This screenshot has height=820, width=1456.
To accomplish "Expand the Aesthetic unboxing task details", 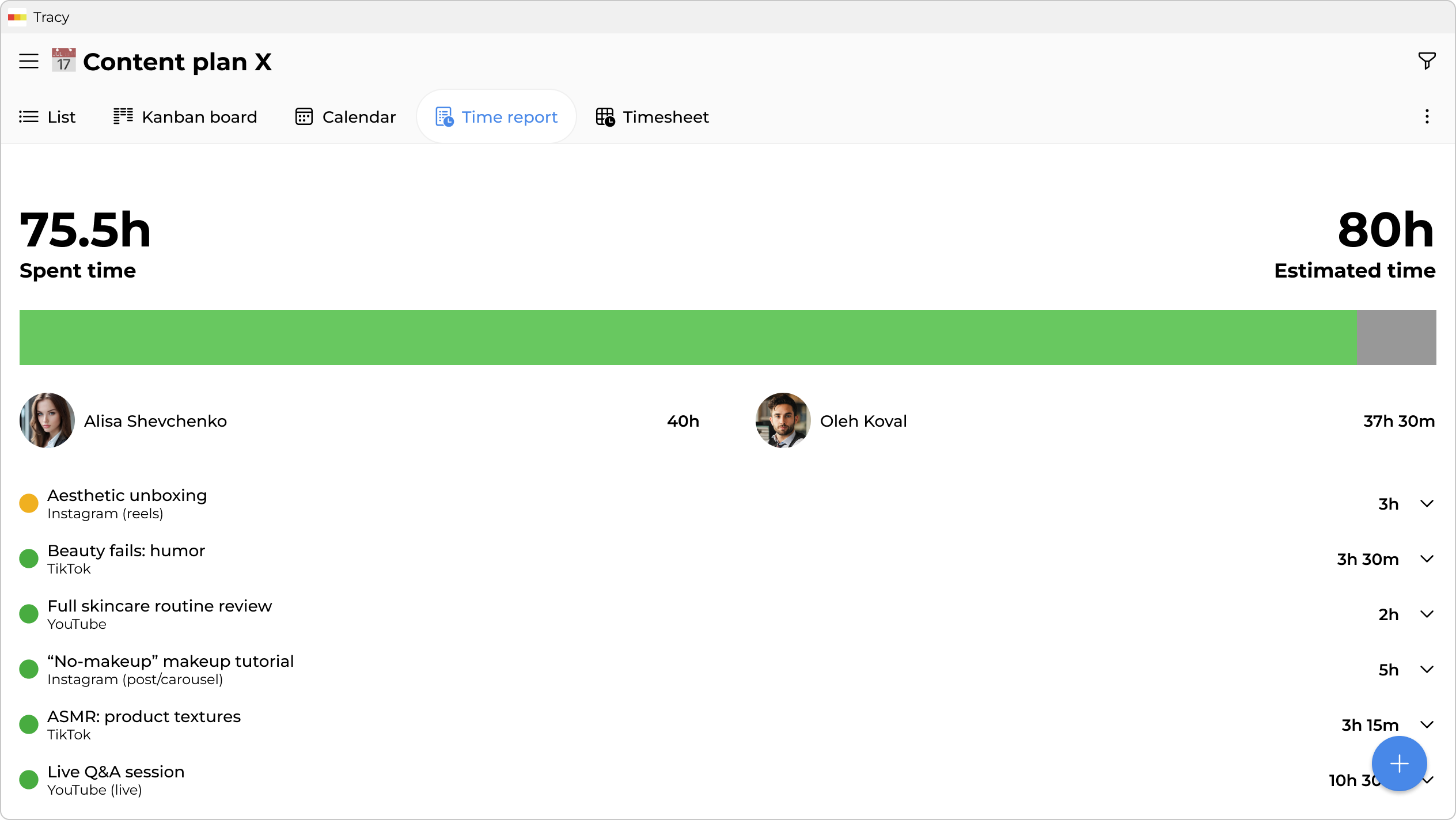I will pos(1427,503).
